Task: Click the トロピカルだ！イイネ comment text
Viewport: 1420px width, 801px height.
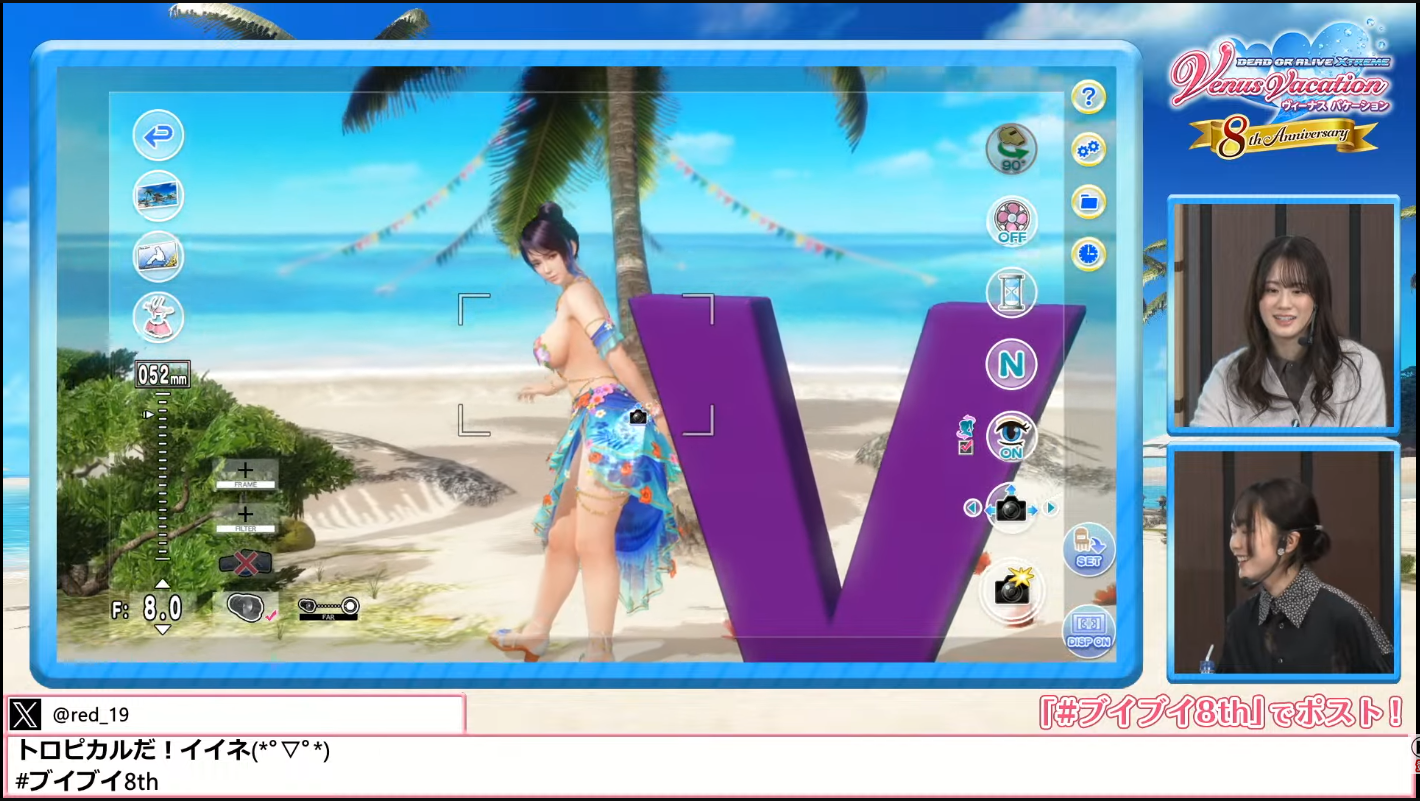Action: tap(174, 750)
